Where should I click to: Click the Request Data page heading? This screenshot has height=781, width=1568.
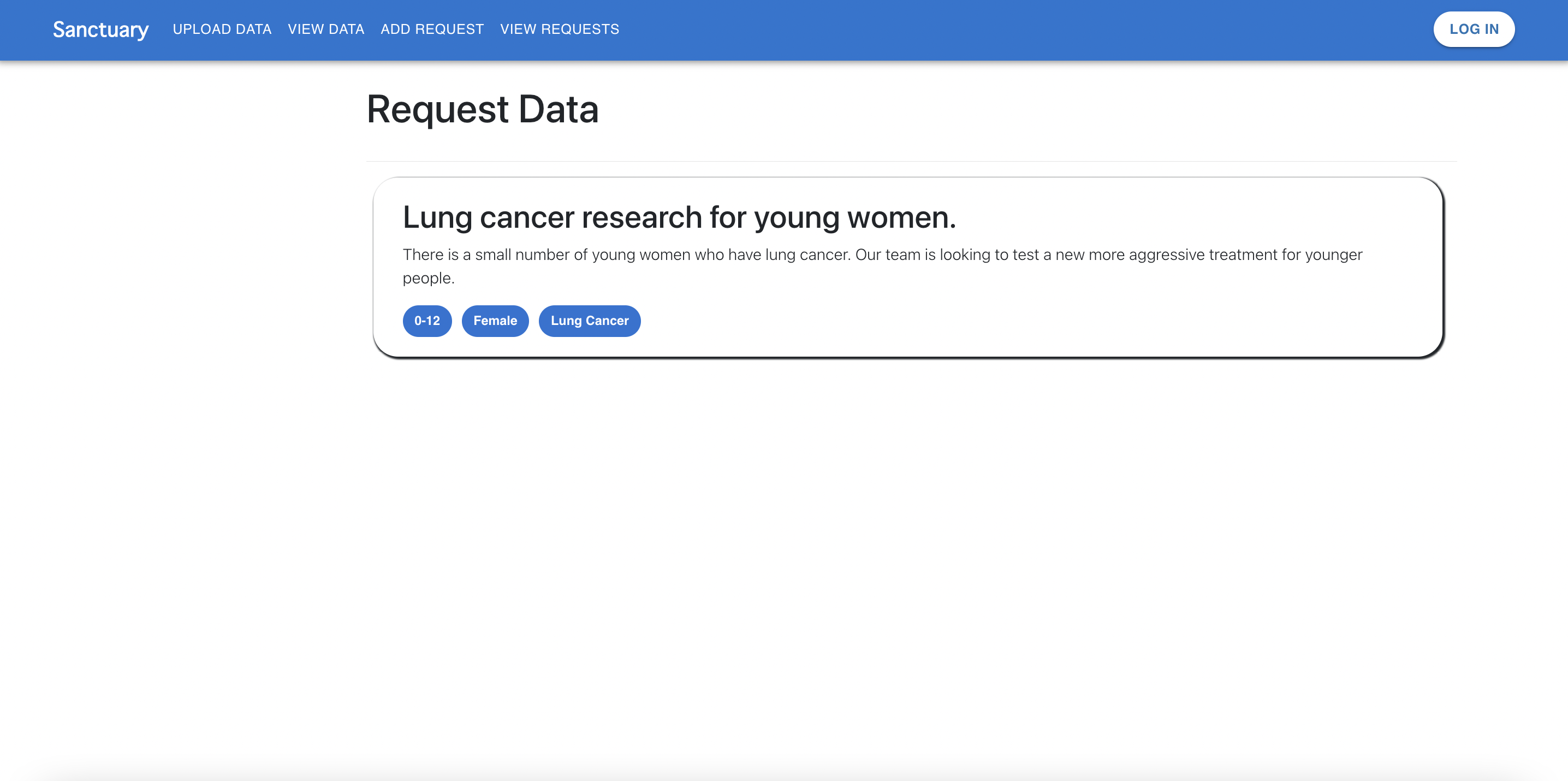[482, 110]
